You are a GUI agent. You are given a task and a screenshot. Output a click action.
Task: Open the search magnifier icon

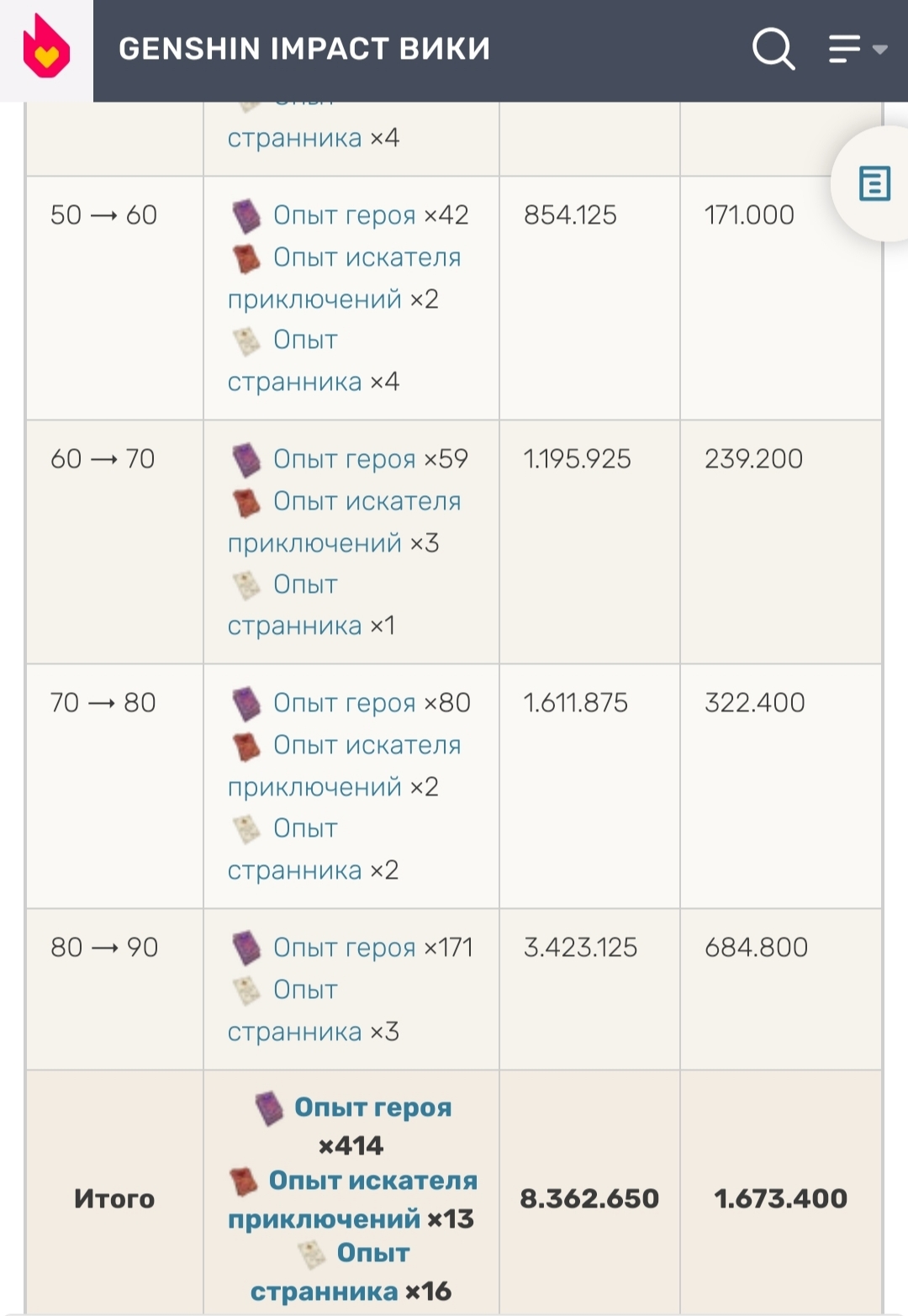click(773, 49)
